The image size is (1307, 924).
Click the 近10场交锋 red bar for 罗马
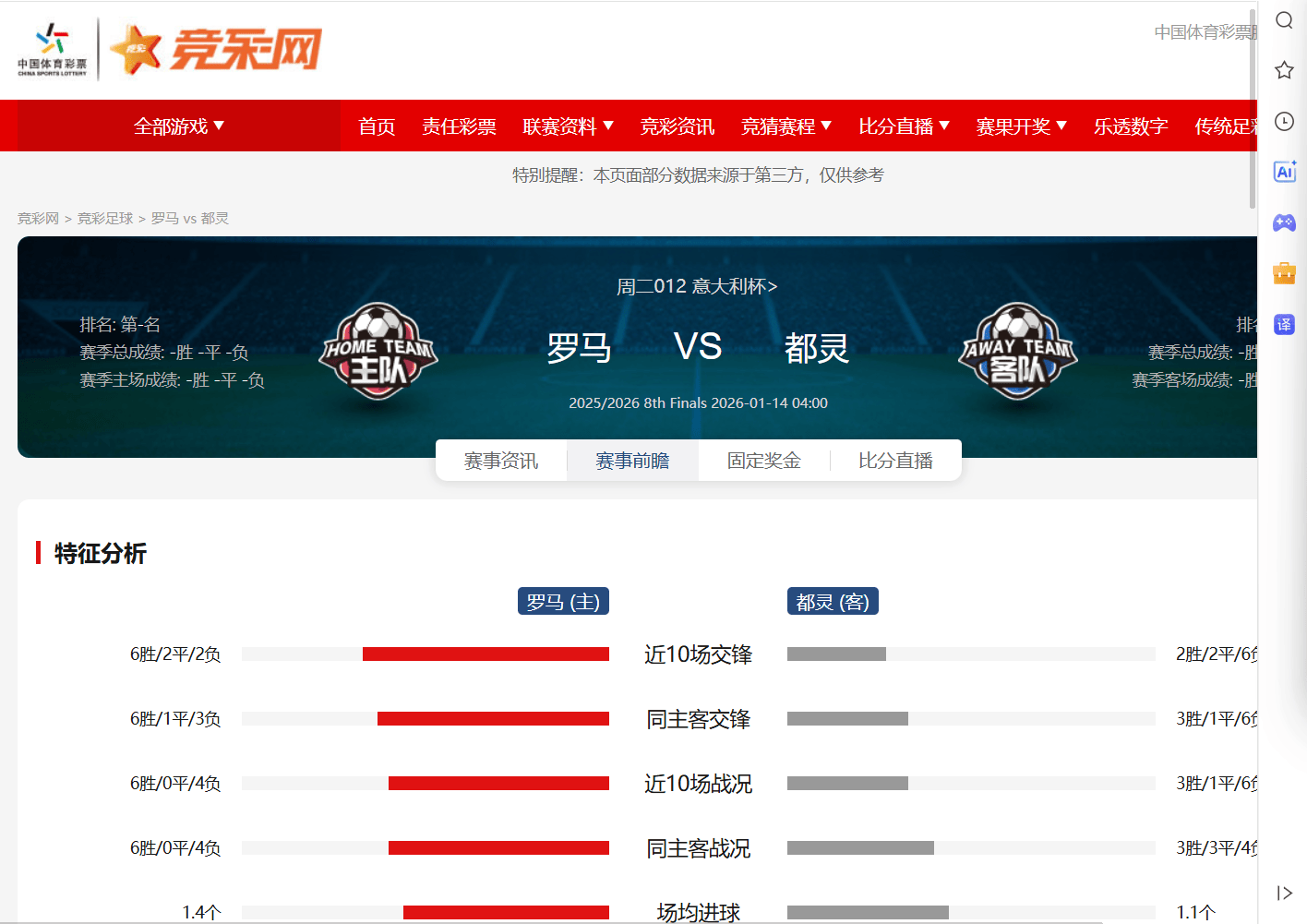tap(486, 654)
